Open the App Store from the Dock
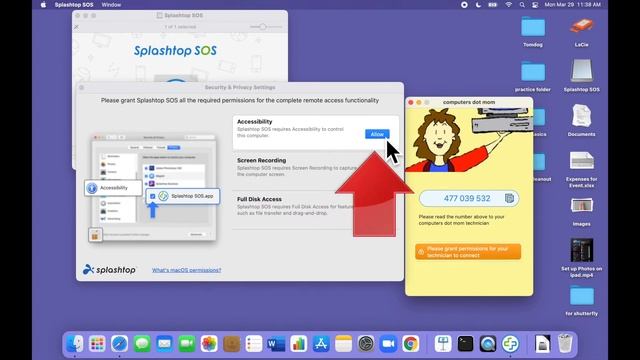 coord(321,344)
